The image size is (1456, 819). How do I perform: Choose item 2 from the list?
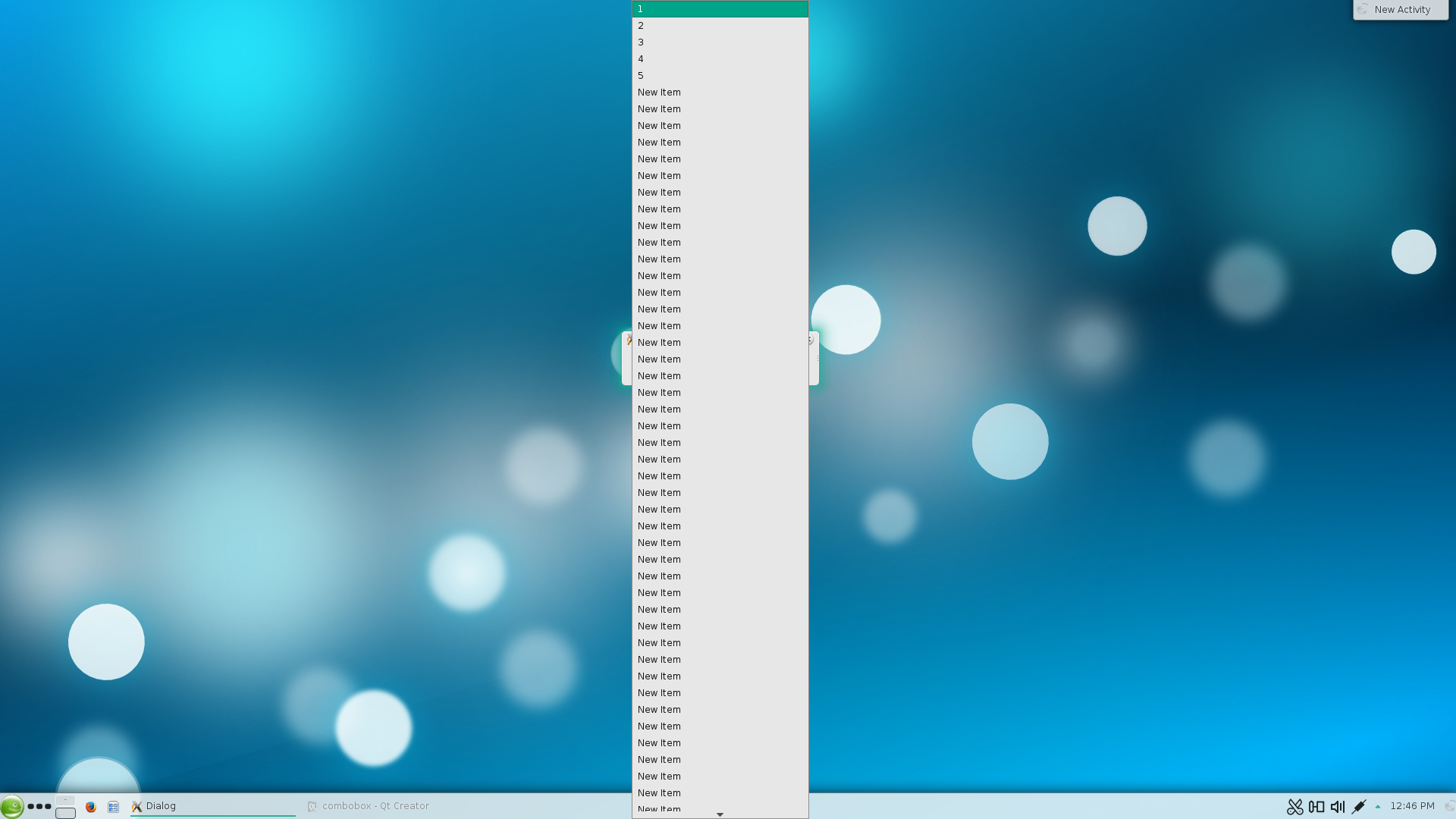pos(720,26)
